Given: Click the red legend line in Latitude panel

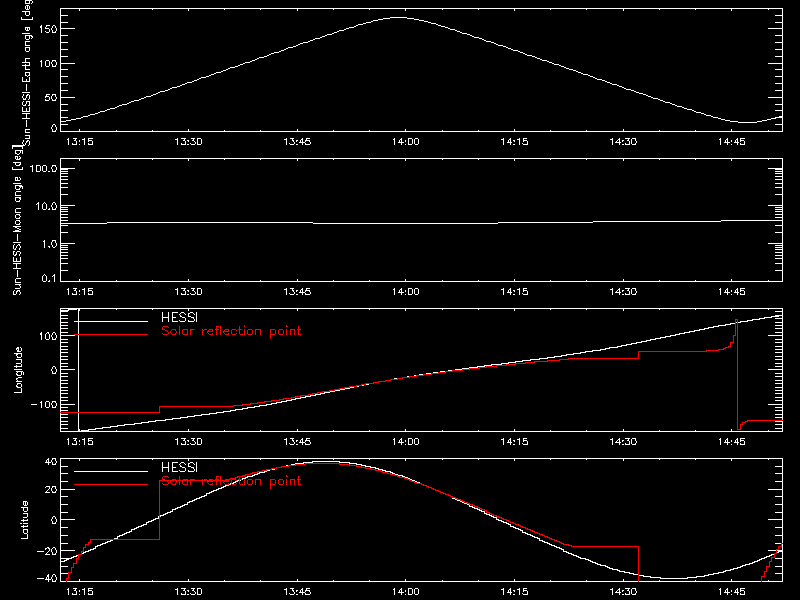Looking at the screenshot, I should coord(111,485).
